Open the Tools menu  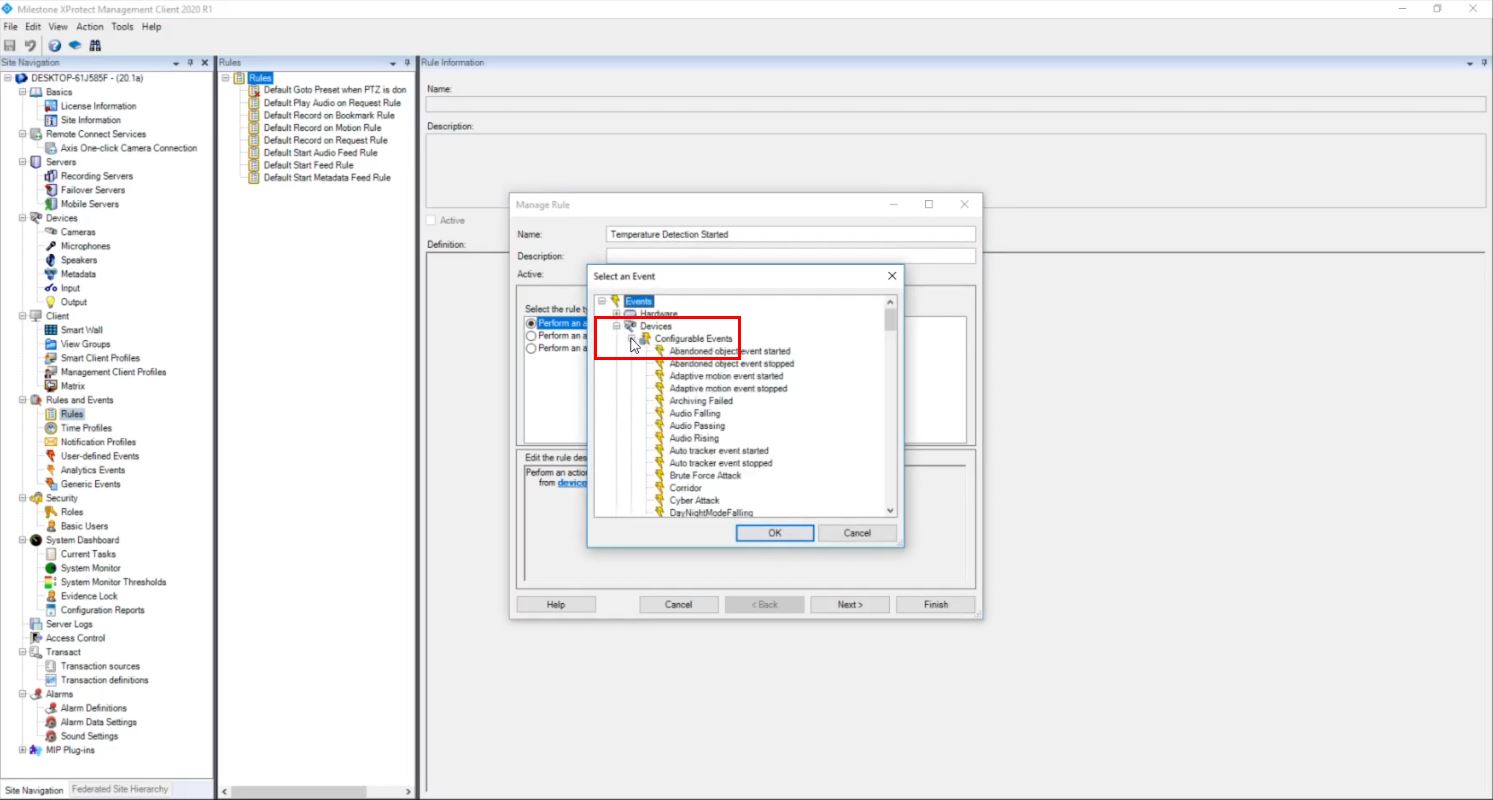tap(122, 26)
